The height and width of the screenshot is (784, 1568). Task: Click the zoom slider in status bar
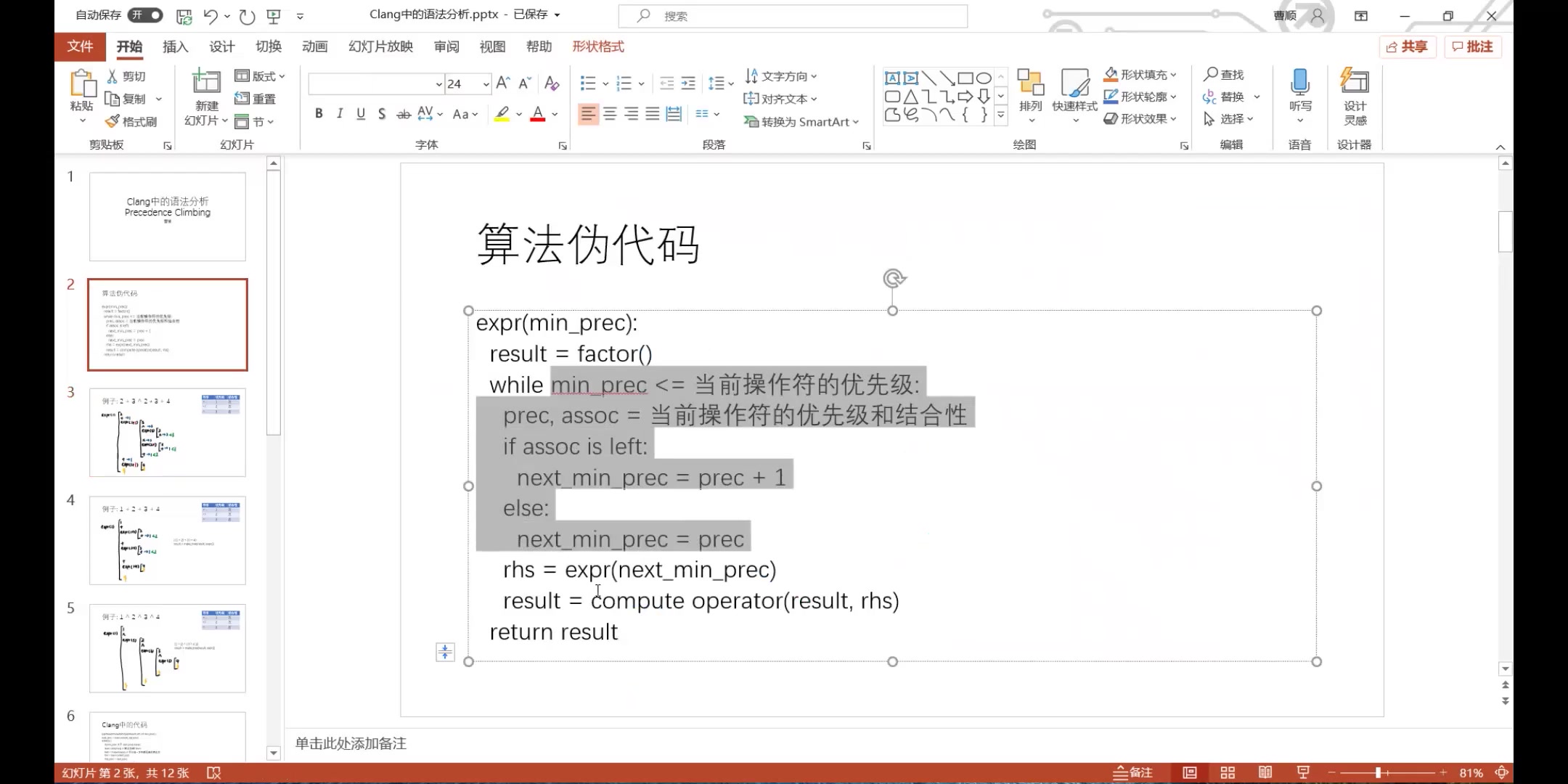click(1387, 773)
